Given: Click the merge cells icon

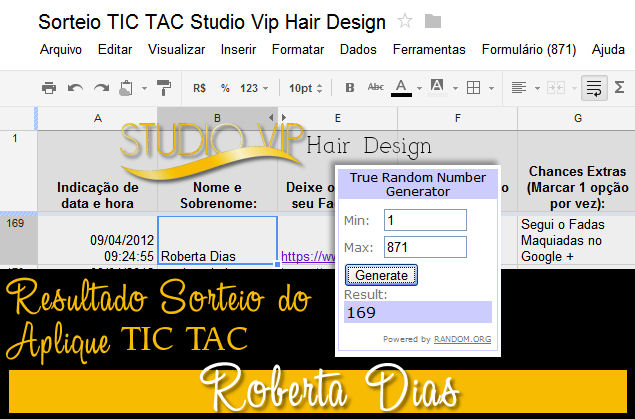Looking at the screenshot, I should 556,88.
